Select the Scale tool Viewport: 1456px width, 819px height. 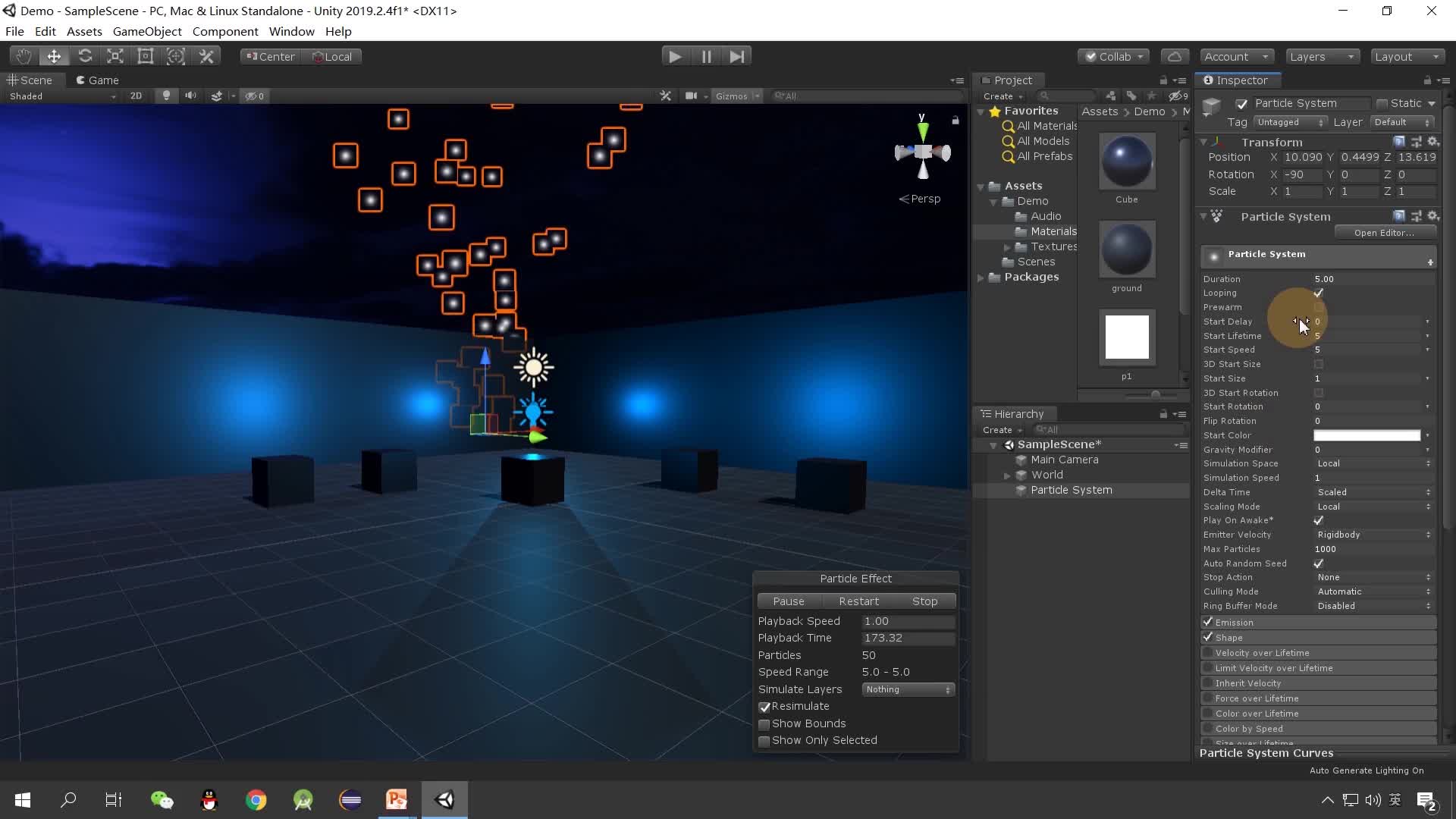point(115,56)
